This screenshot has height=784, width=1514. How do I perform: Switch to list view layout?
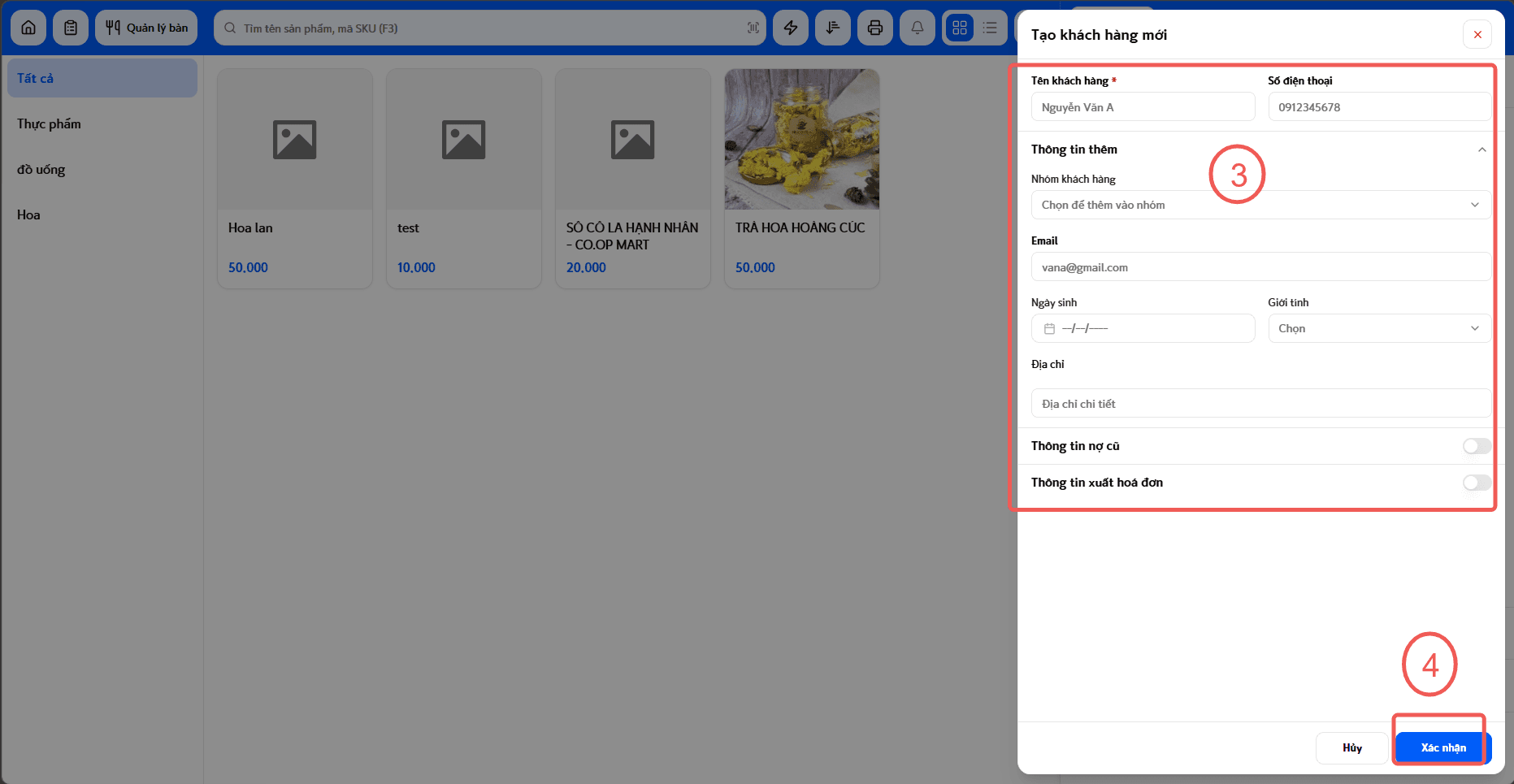(990, 28)
